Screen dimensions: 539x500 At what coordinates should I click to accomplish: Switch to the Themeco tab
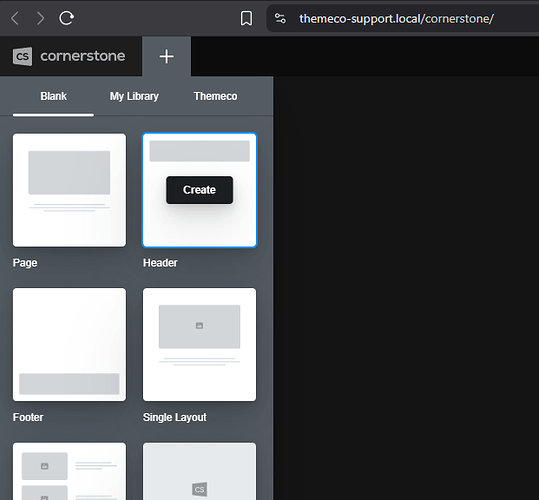coord(215,96)
